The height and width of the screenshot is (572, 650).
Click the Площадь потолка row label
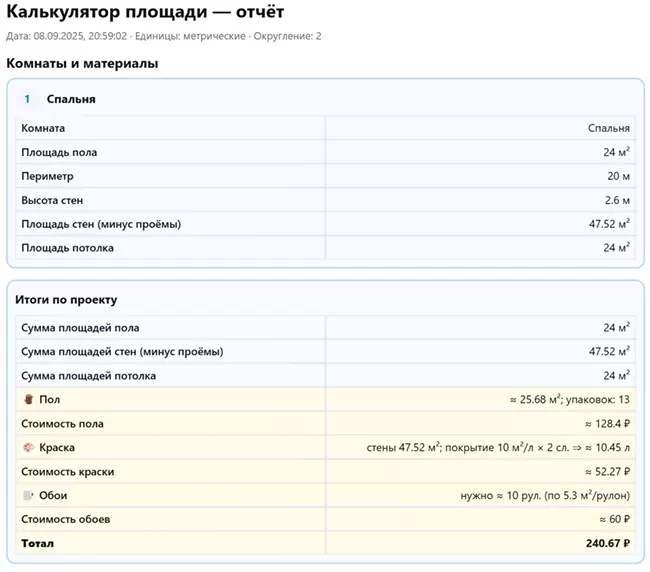68,248
